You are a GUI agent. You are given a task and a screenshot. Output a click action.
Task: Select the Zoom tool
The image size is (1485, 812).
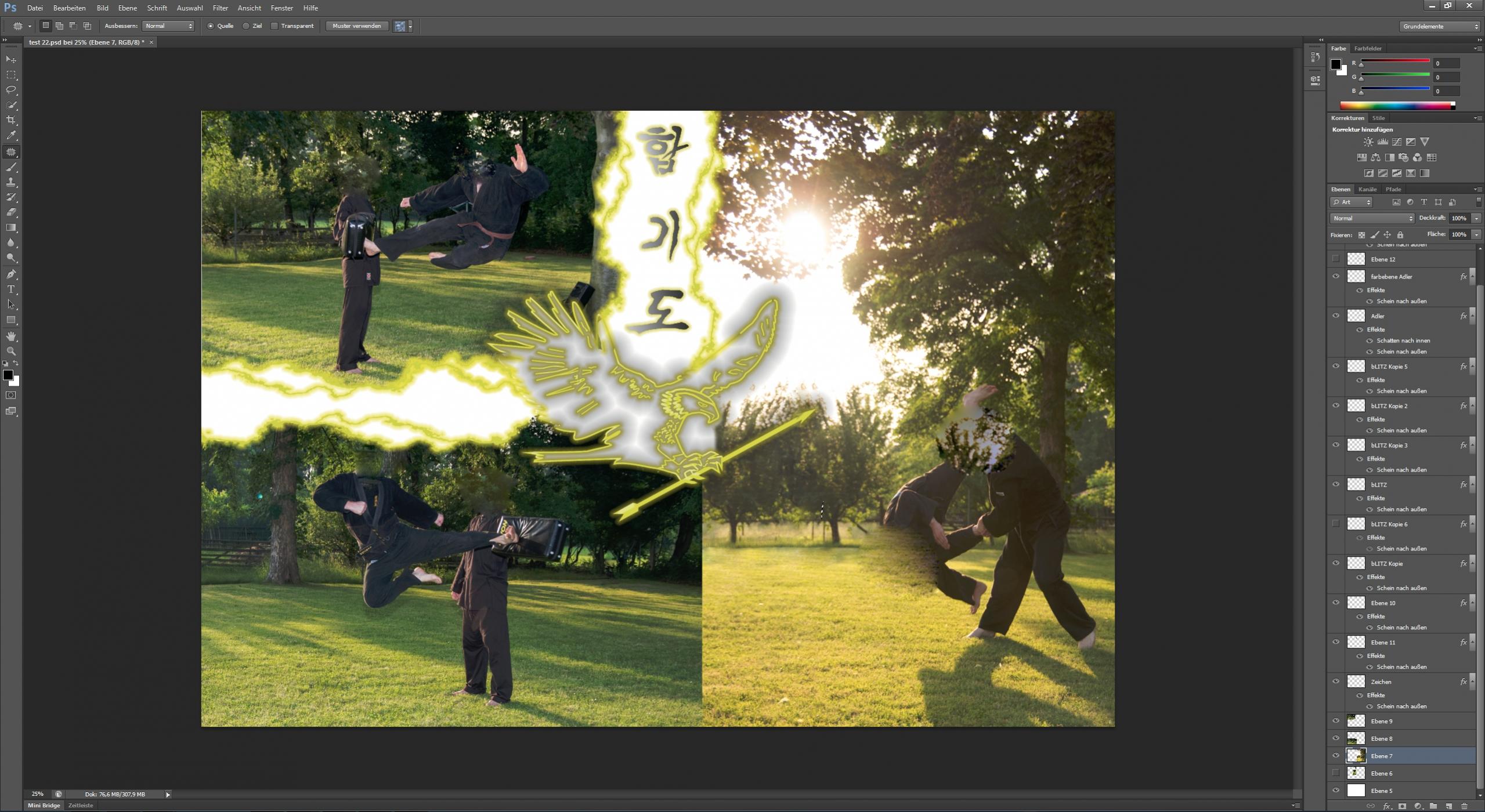point(11,351)
